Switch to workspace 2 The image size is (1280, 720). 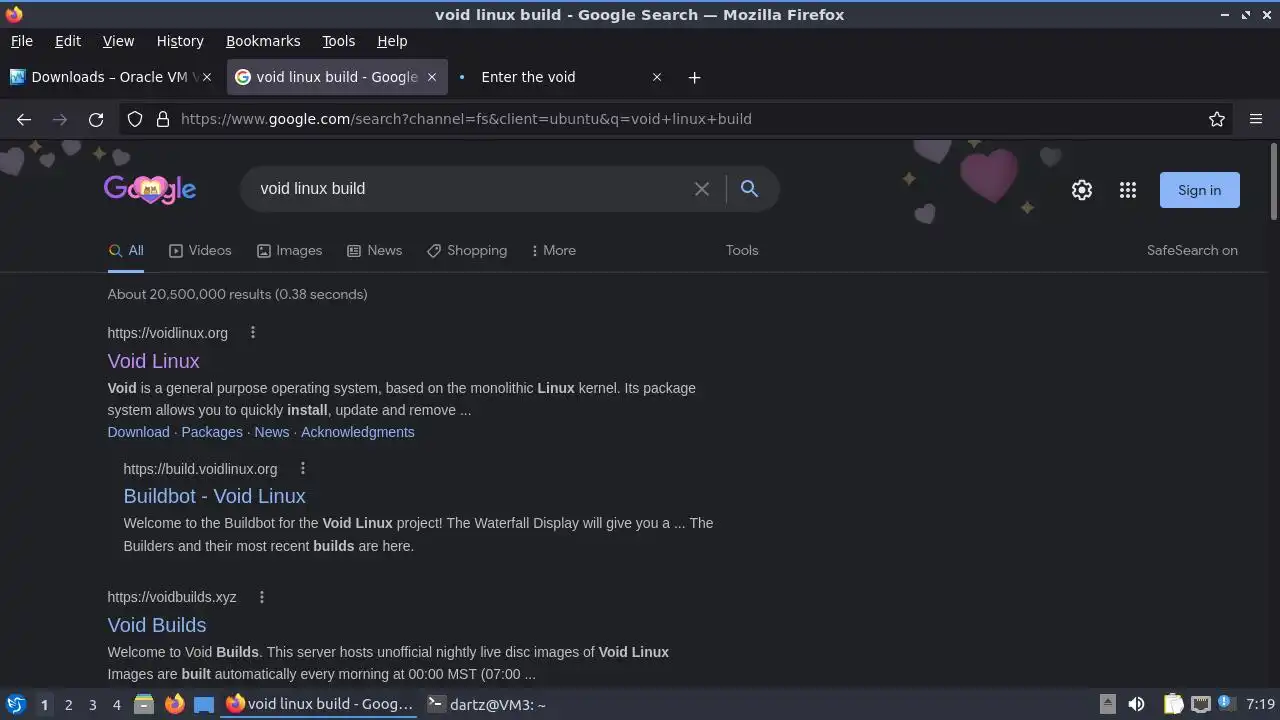point(68,705)
